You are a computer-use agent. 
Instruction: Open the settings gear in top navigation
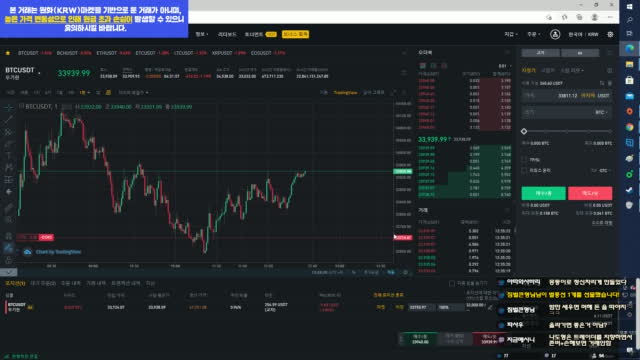pyautogui.click(x=610, y=34)
